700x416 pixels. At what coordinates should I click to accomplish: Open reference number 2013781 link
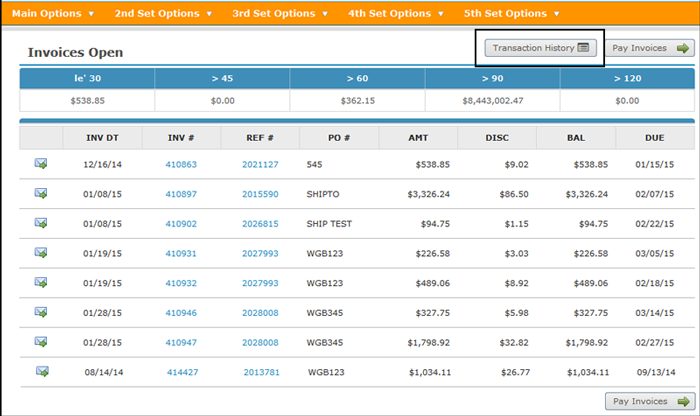261,372
